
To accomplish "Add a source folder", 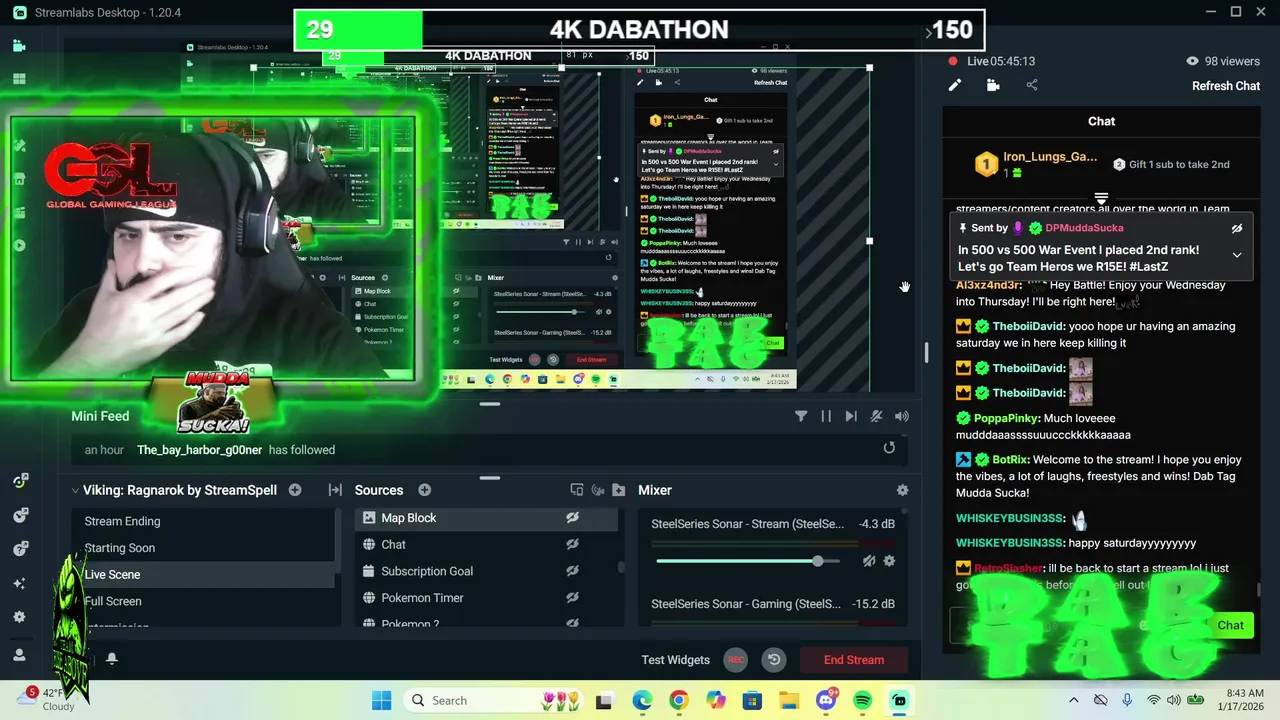I will [618, 490].
